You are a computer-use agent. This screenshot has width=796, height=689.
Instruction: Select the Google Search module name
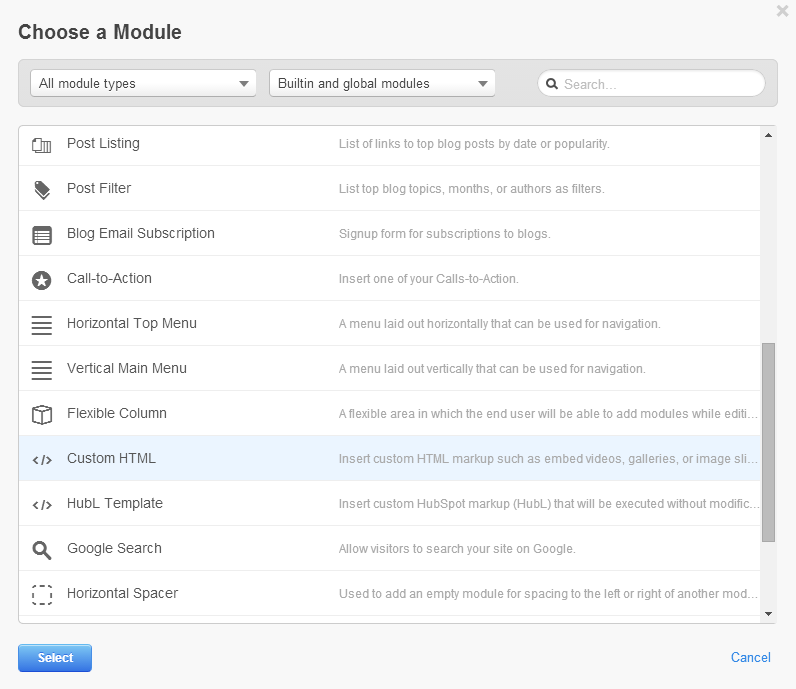click(x=114, y=548)
